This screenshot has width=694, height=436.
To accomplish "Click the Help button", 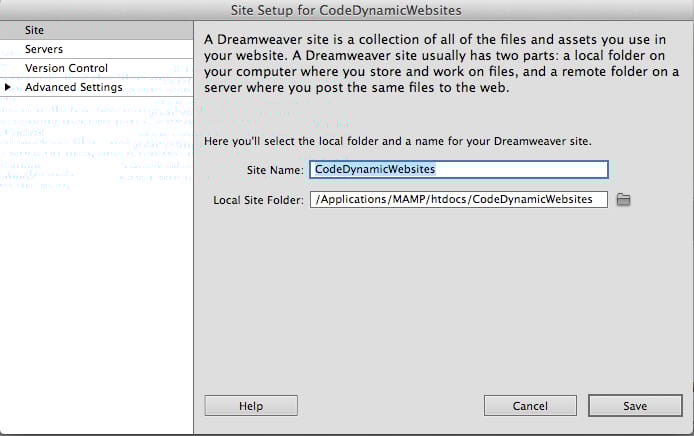I will click(251, 405).
